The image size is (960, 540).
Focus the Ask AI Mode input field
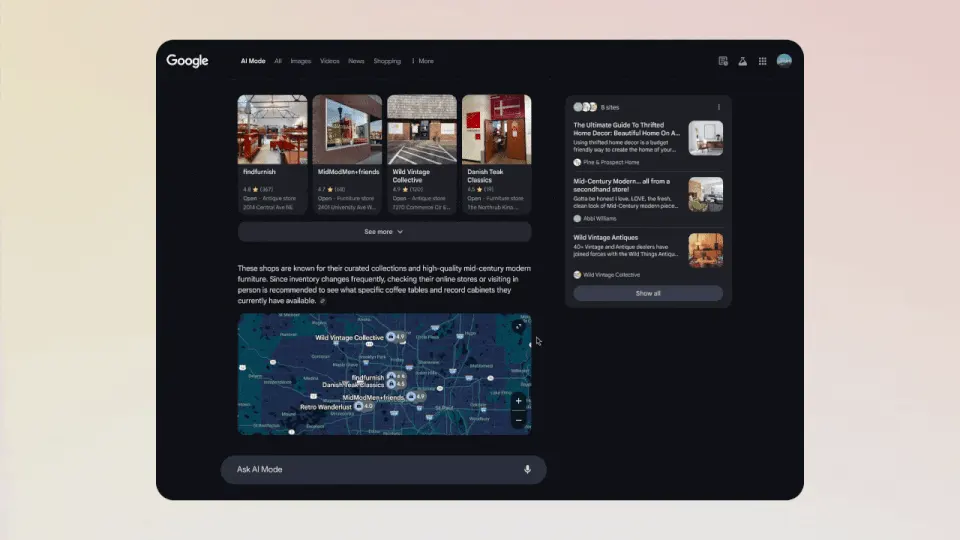point(383,470)
